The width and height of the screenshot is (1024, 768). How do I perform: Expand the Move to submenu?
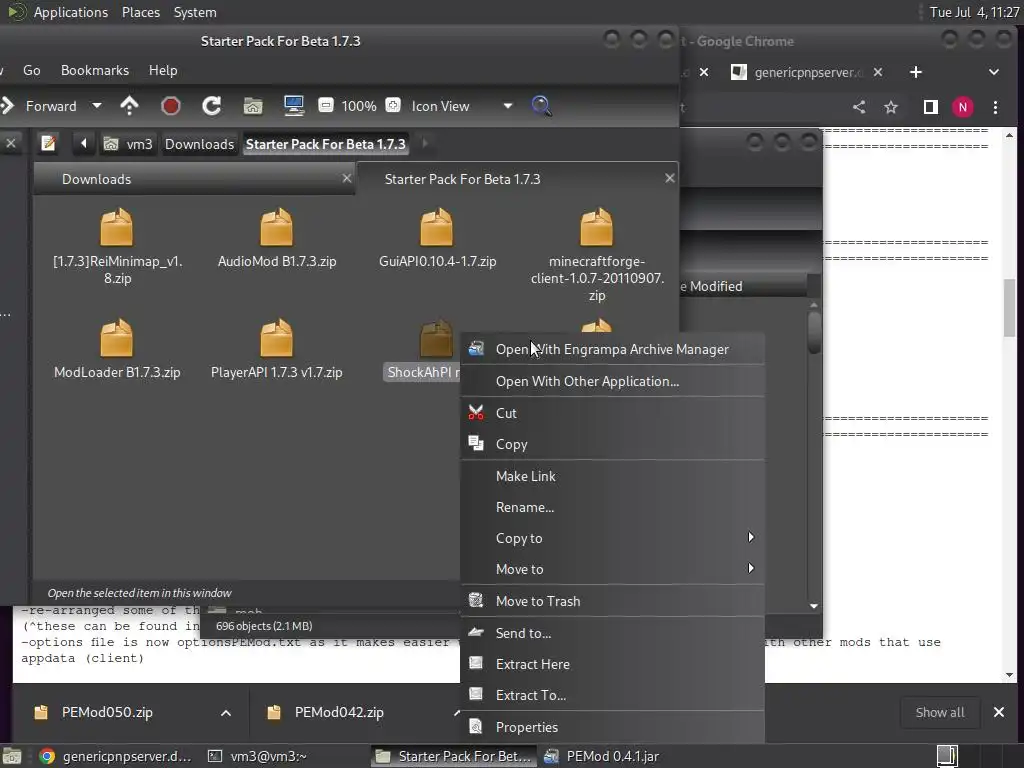click(613, 569)
